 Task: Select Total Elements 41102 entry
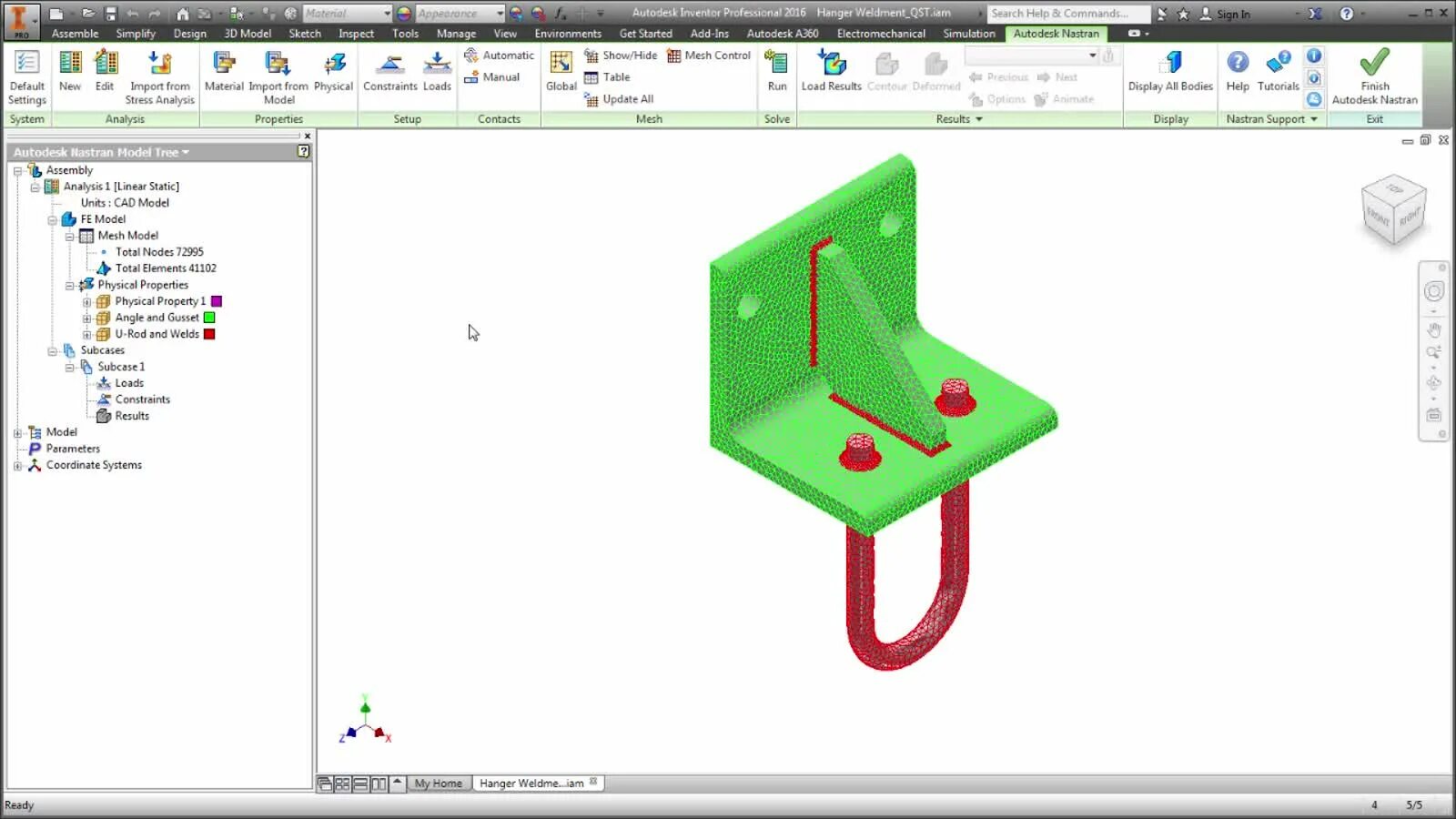[166, 268]
